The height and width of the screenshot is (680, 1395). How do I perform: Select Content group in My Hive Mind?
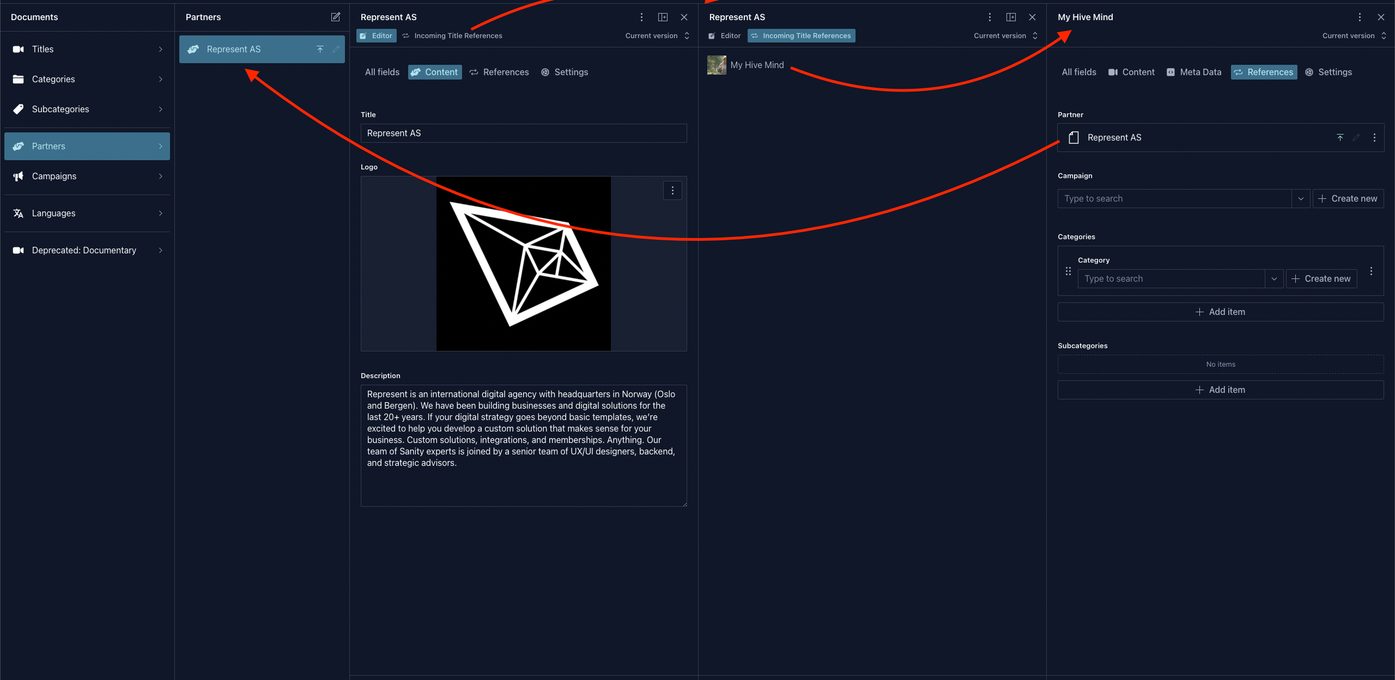point(1131,72)
